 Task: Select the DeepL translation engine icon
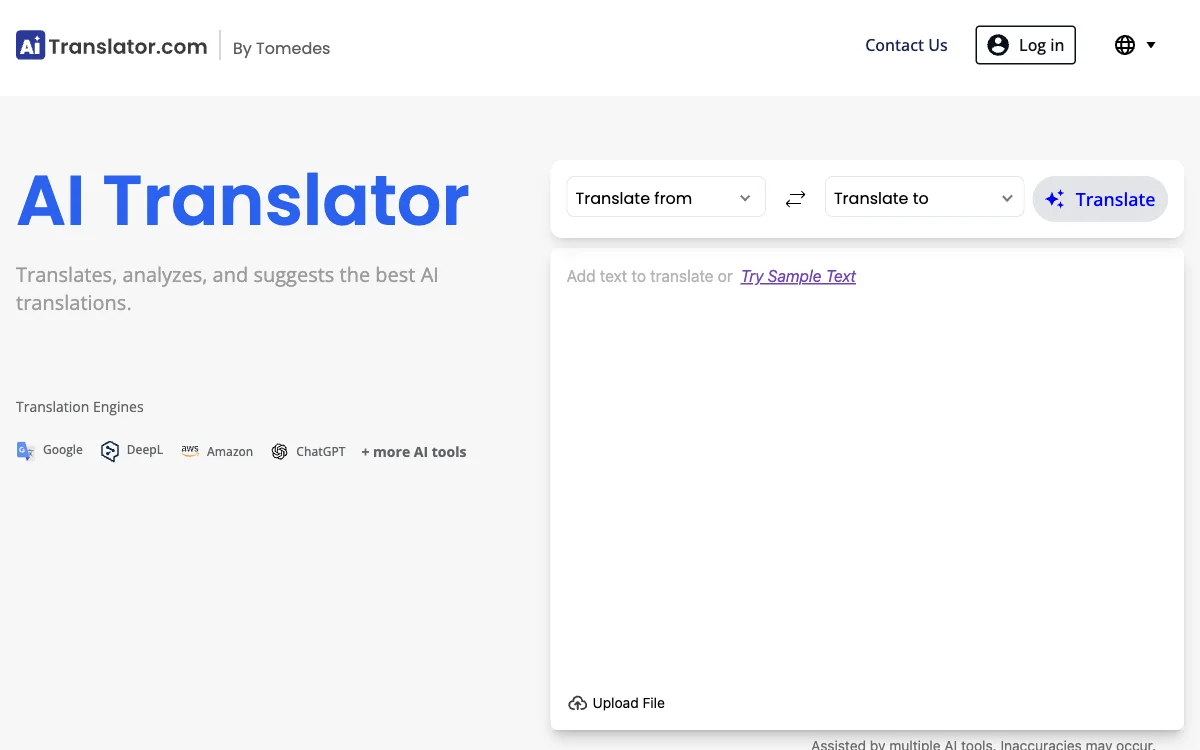click(x=110, y=450)
